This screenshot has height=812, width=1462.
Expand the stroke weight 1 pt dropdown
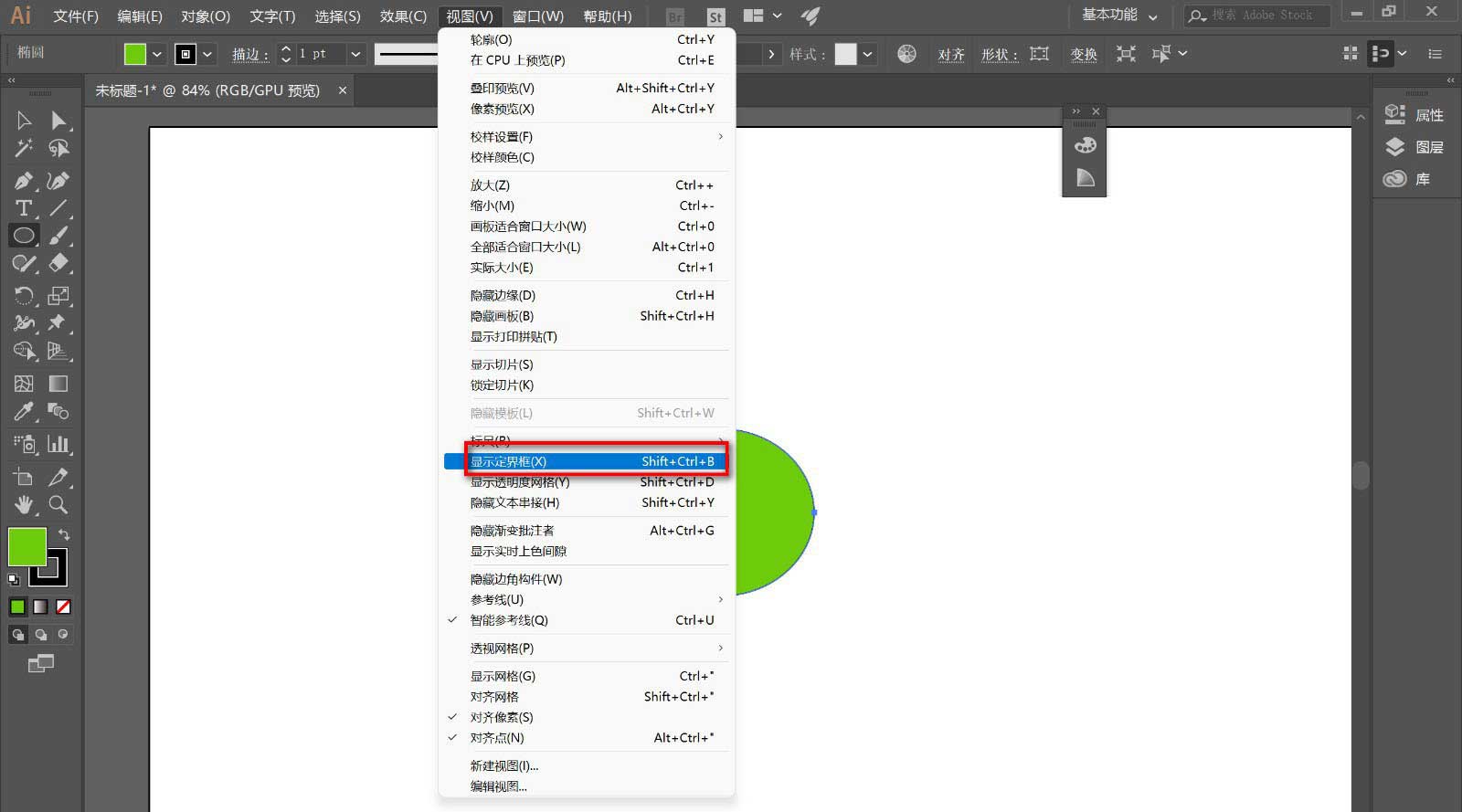pyautogui.click(x=355, y=54)
